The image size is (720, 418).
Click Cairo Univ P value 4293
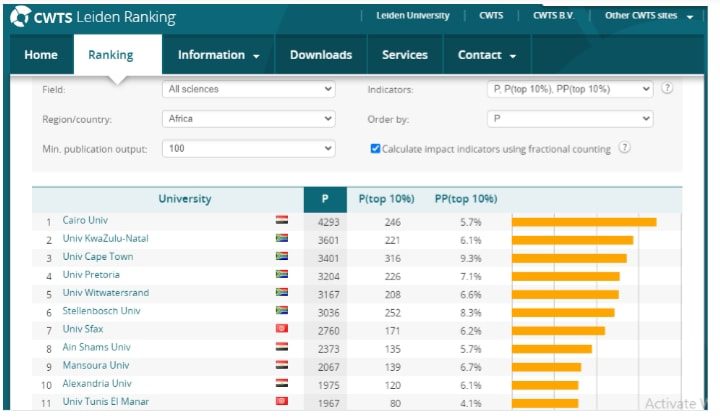click(328, 222)
